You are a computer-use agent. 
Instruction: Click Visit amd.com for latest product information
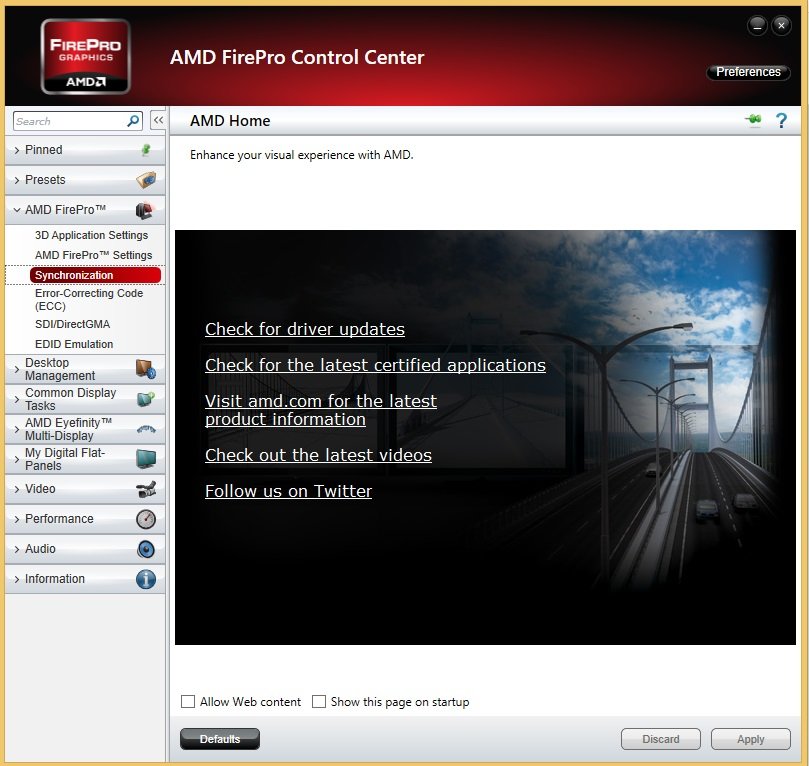pos(321,410)
